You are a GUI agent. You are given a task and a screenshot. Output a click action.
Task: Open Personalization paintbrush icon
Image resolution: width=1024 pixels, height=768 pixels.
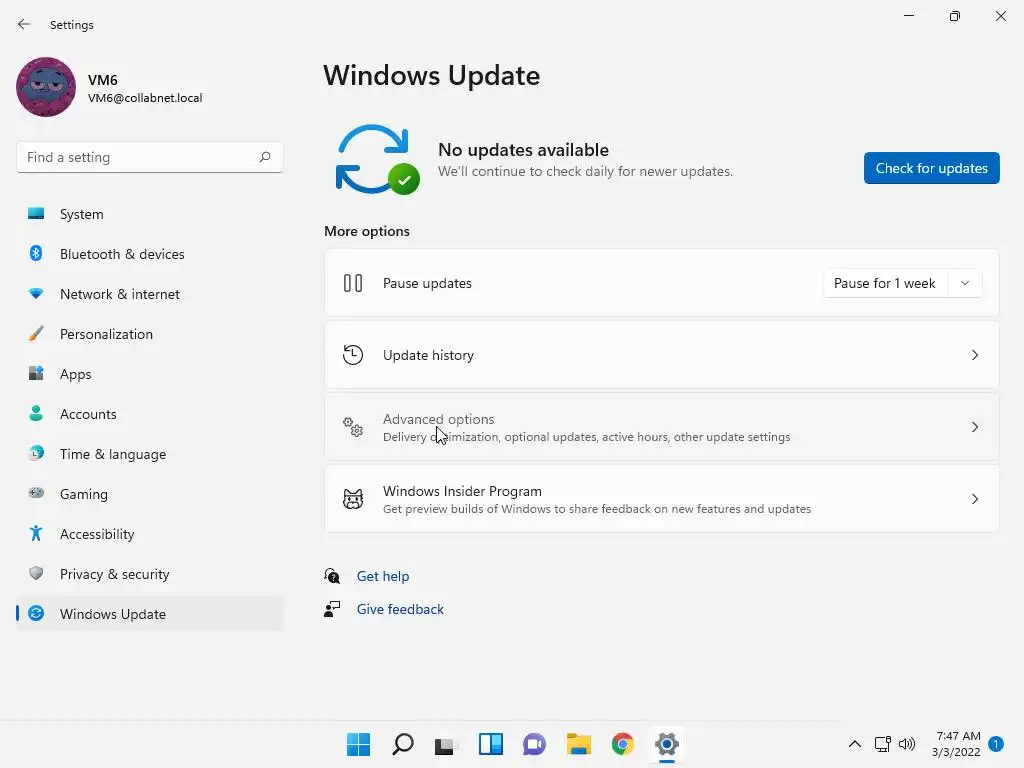pyautogui.click(x=36, y=334)
